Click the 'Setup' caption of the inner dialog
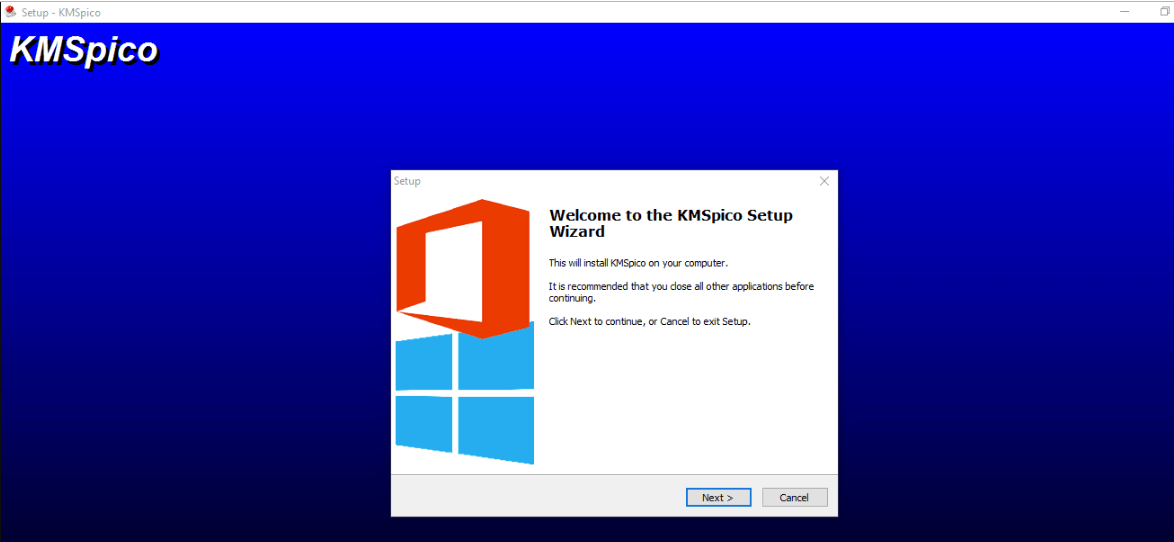The height and width of the screenshot is (542, 1174). tap(407, 181)
